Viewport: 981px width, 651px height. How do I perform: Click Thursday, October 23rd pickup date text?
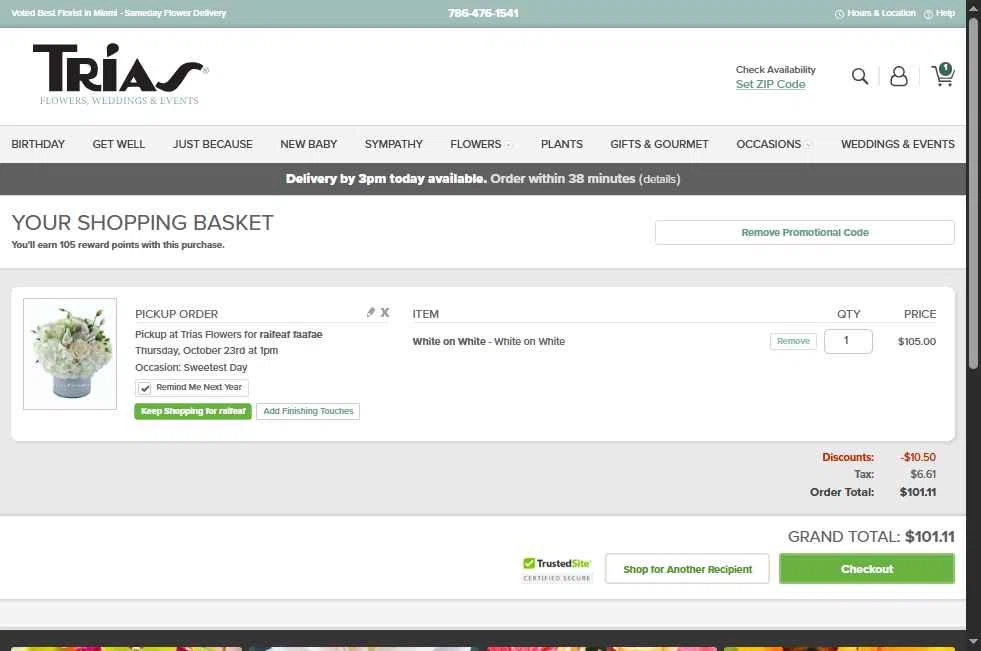pyautogui.click(x=206, y=351)
